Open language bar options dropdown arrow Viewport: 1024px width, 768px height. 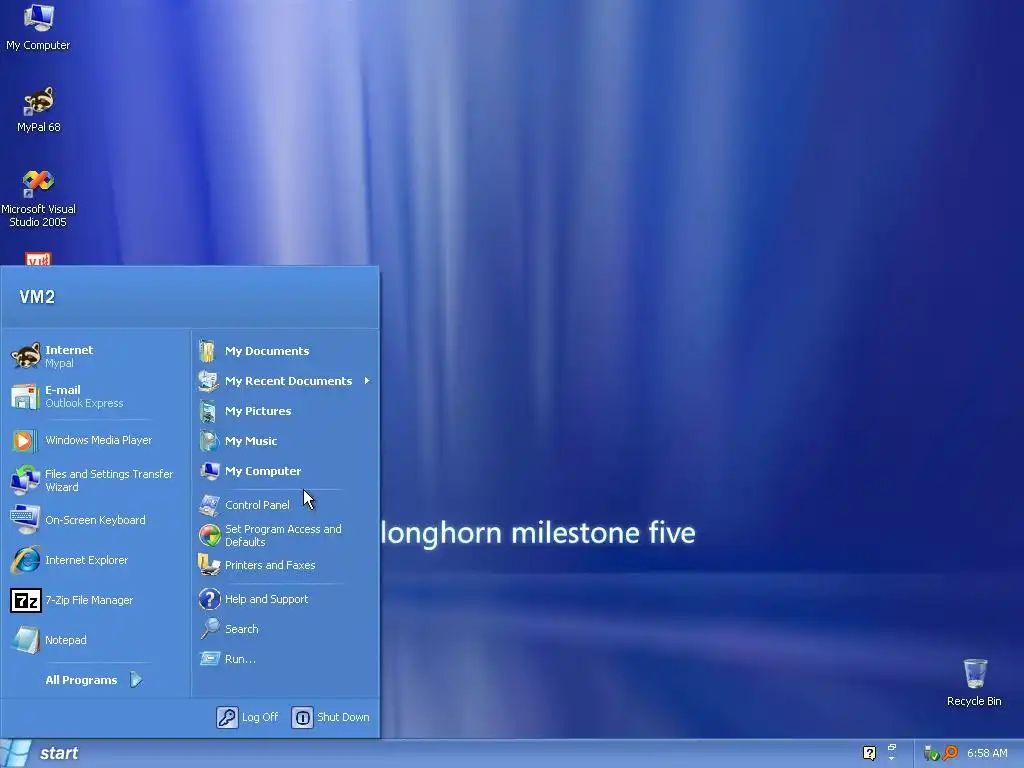click(x=891, y=758)
